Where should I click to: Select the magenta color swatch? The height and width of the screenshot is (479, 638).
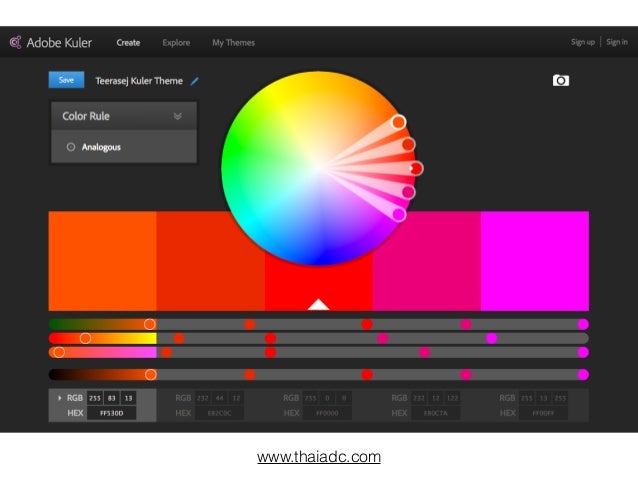(x=535, y=261)
